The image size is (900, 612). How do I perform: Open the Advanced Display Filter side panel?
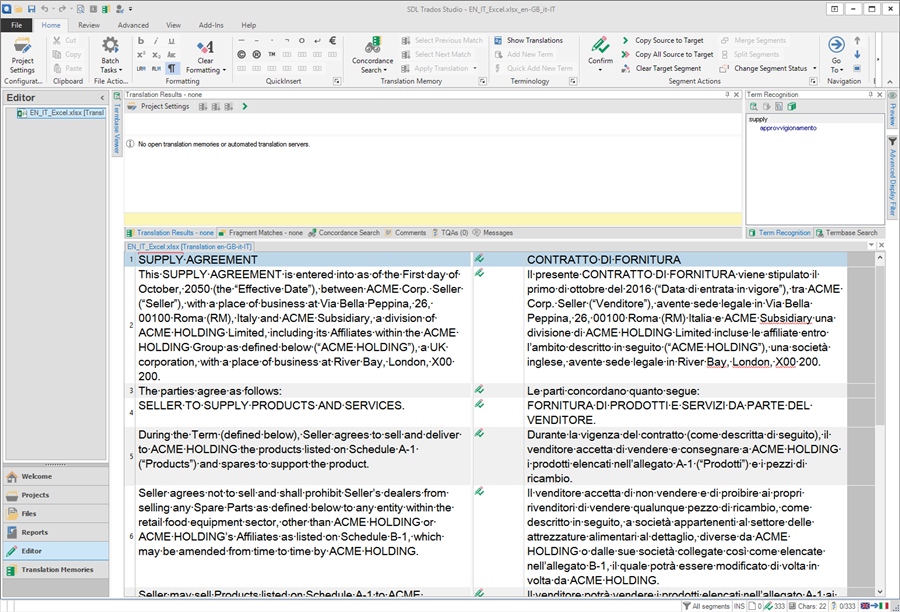coord(893,177)
